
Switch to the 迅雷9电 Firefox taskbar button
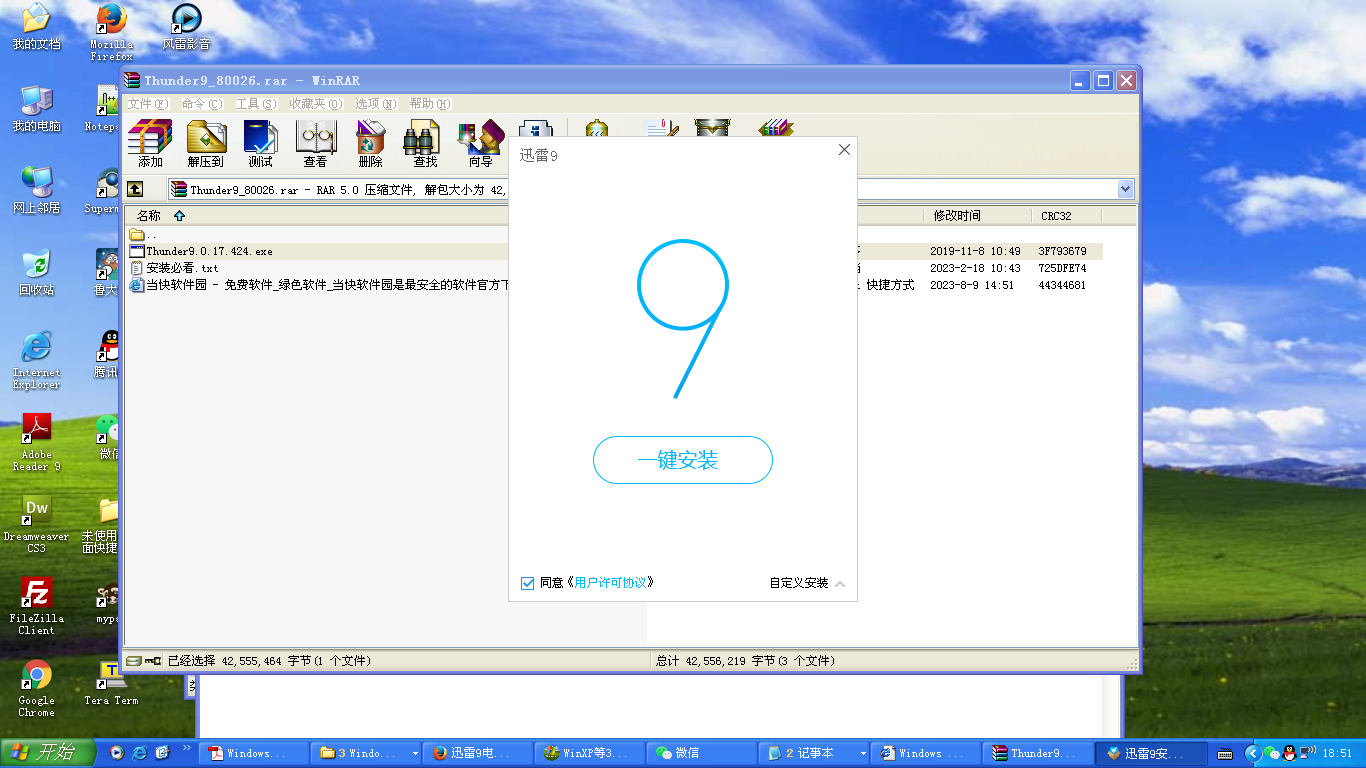[479, 753]
